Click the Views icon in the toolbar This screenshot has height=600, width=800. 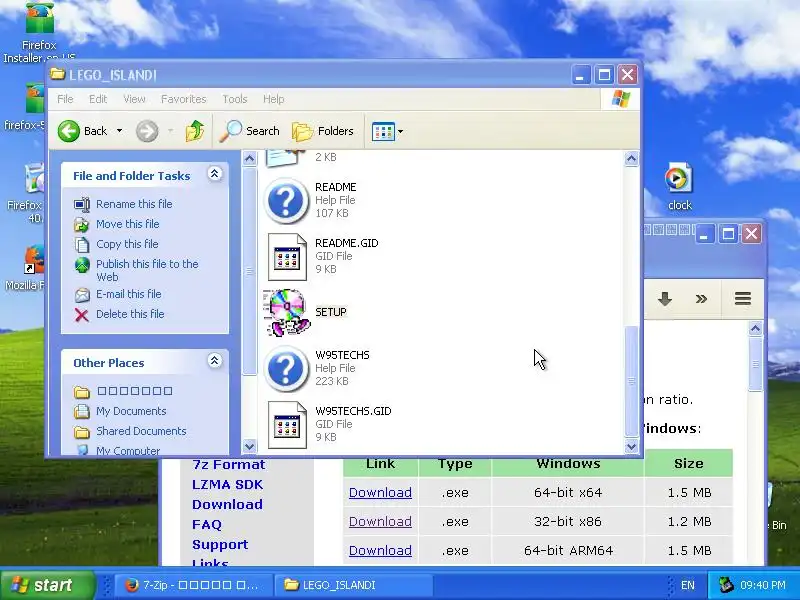coord(383,131)
